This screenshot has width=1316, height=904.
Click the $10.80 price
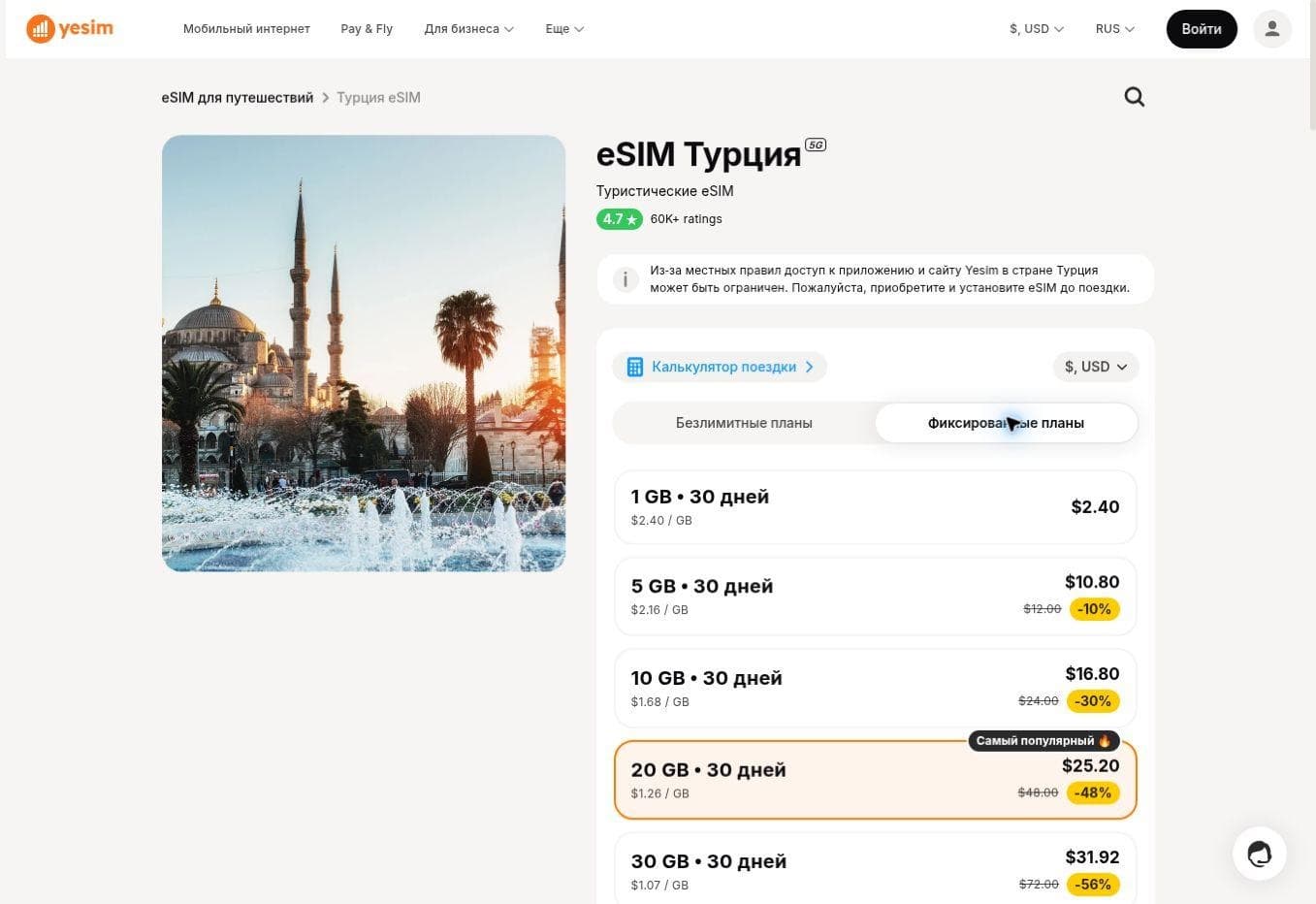pyautogui.click(x=1092, y=582)
